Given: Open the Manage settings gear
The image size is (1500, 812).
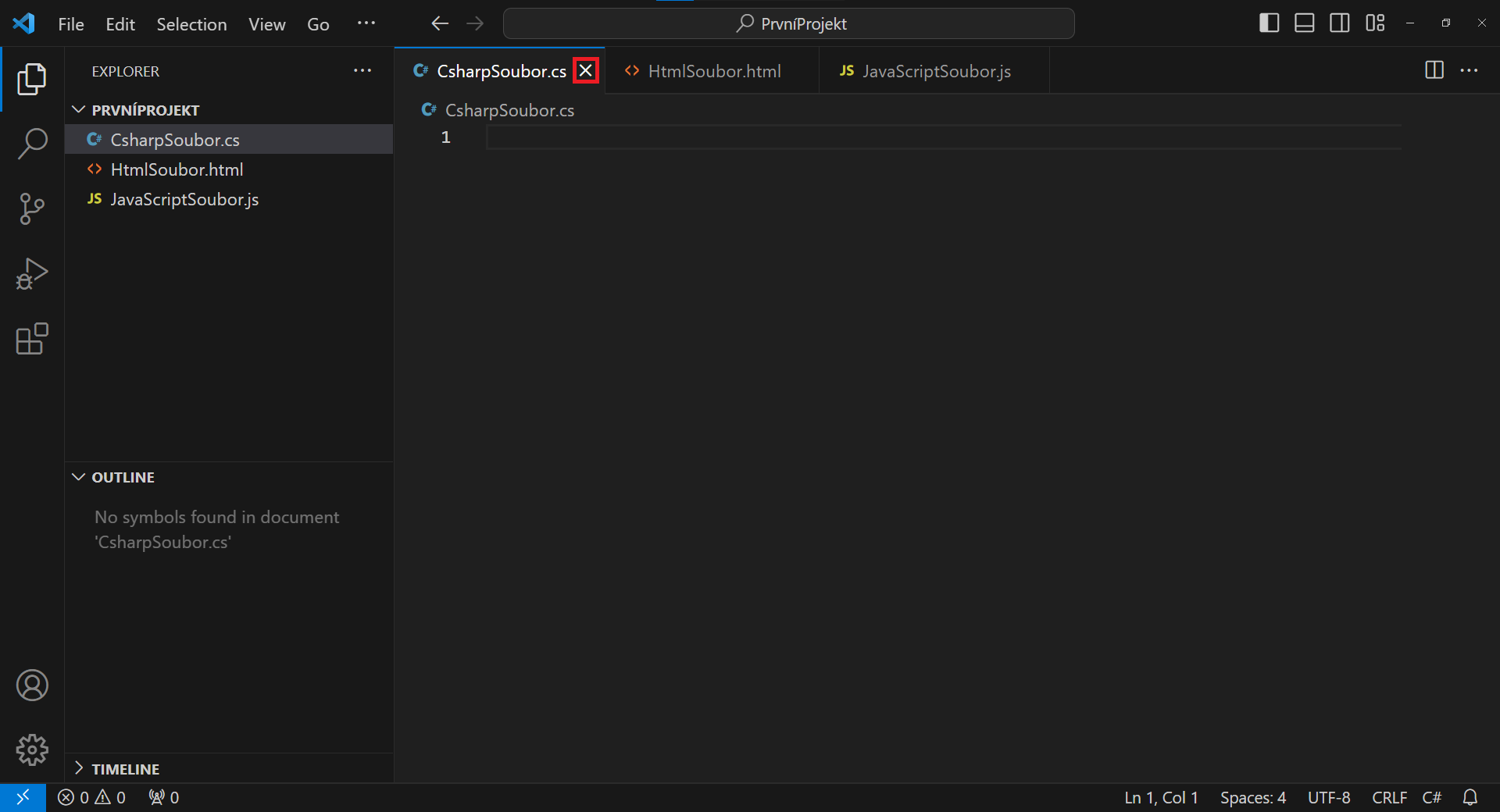Looking at the screenshot, I should point(31,750).
